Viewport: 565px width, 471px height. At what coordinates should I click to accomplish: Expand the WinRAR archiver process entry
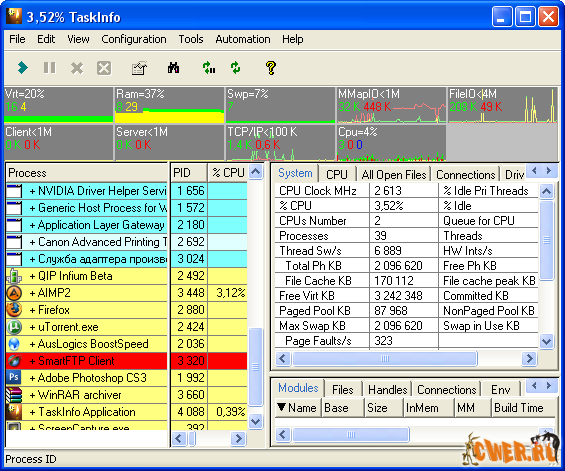[32, 395]
